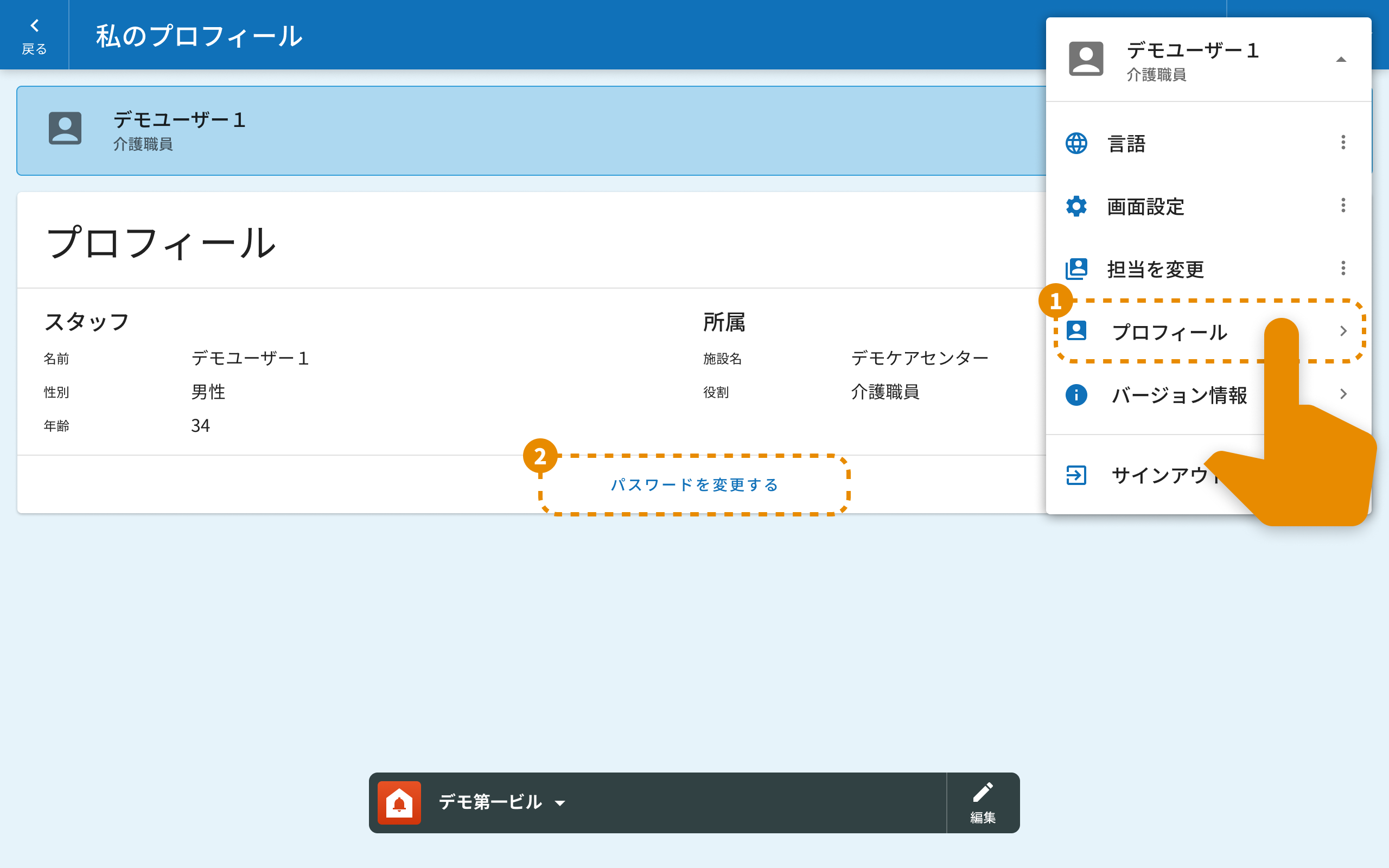
Task: Collapse the user menu with up arrow
Action: (x=1341, y=59)
